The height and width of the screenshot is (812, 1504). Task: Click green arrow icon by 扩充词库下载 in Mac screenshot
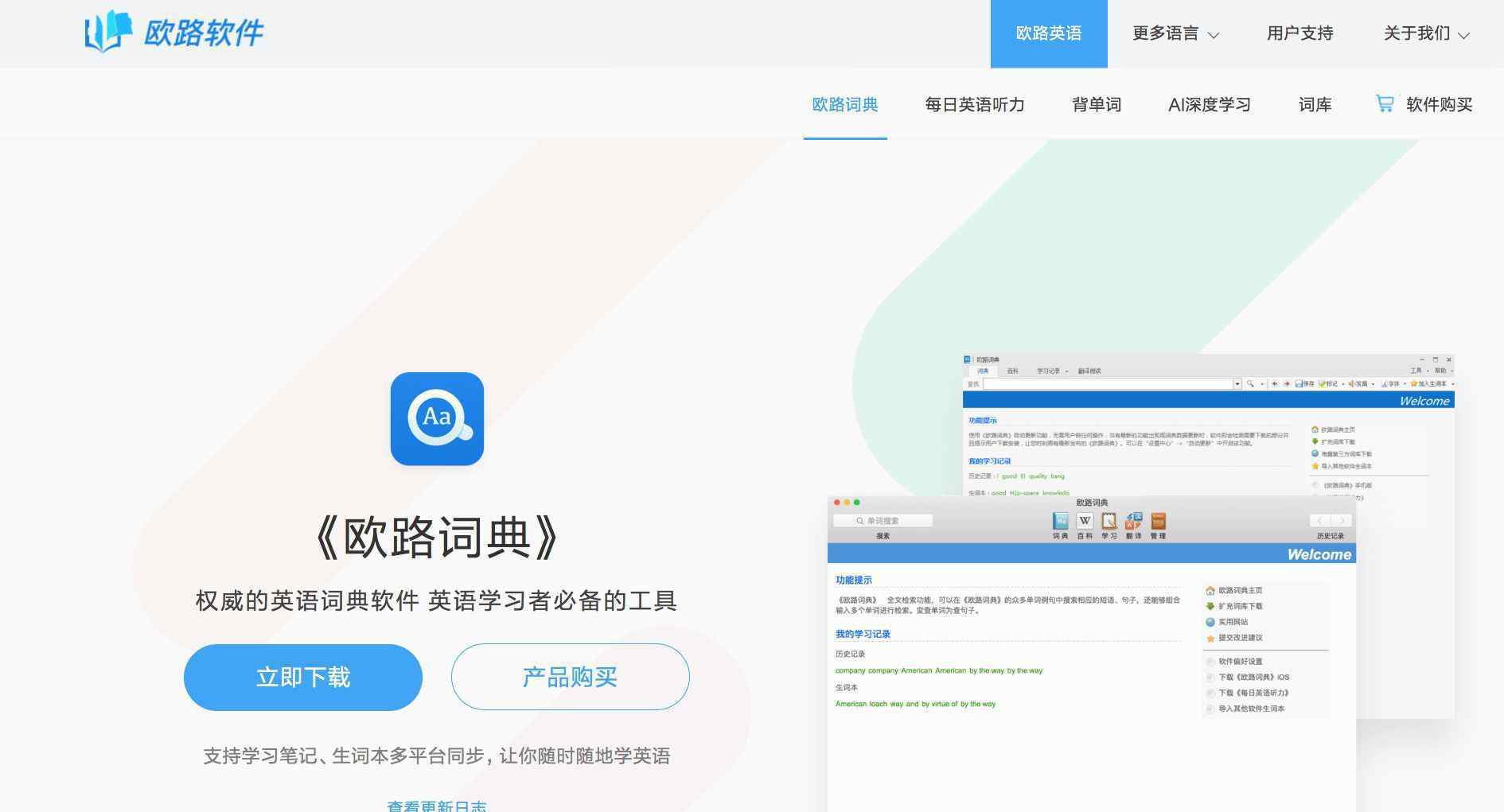coord(1210,606)
